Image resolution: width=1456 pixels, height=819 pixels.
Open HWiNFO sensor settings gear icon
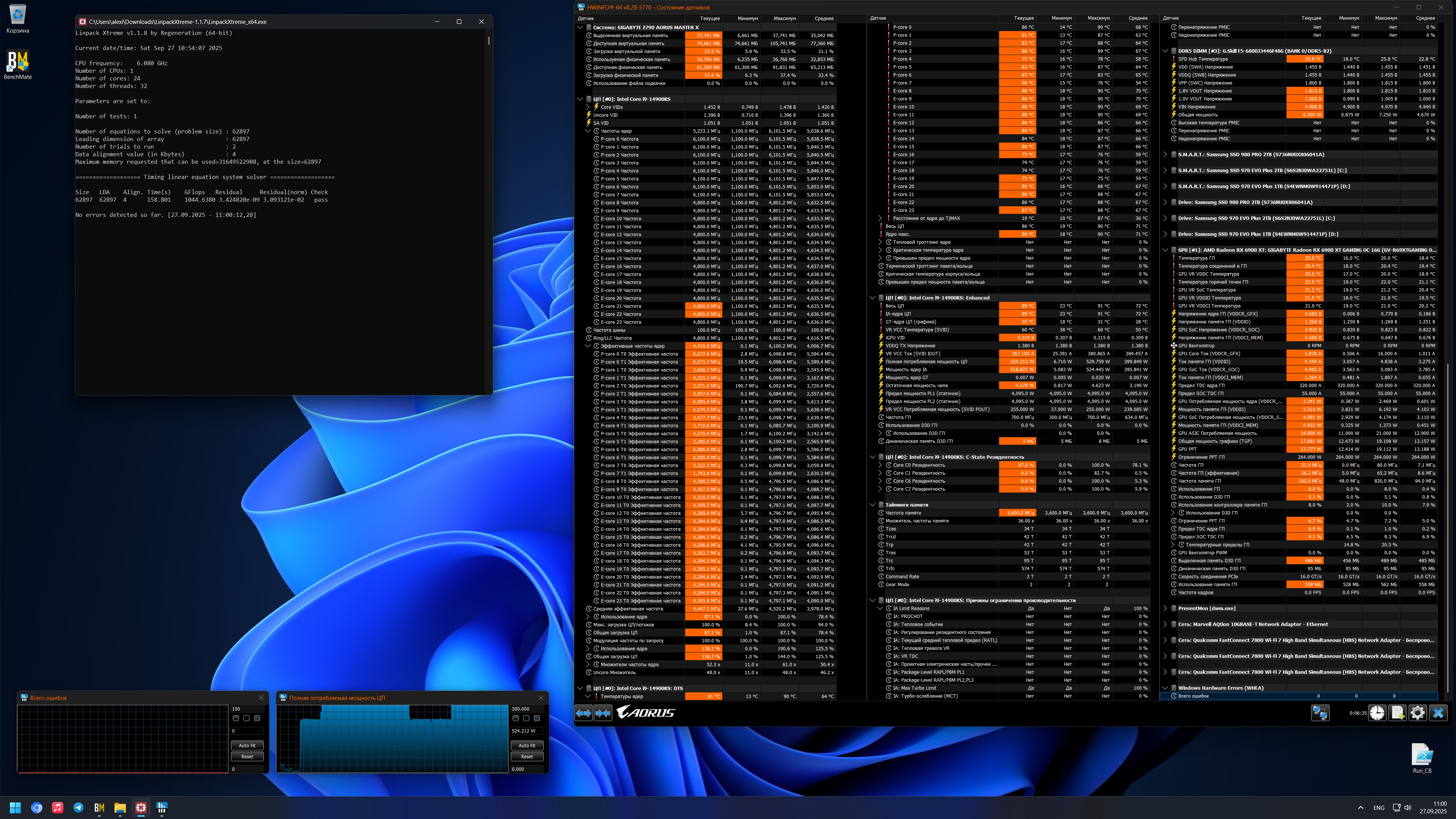pos(1418,713)
